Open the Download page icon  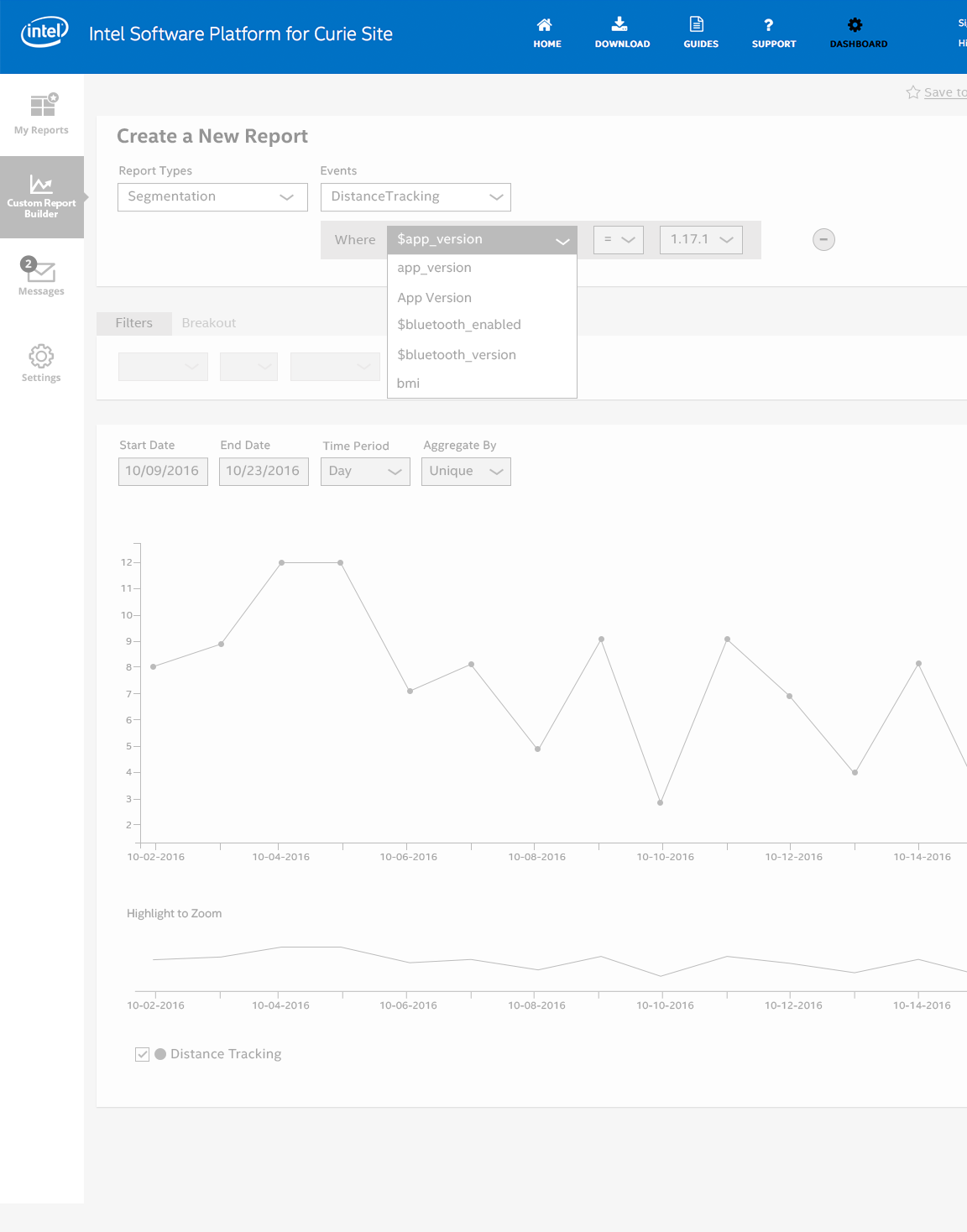click(619, 23)
